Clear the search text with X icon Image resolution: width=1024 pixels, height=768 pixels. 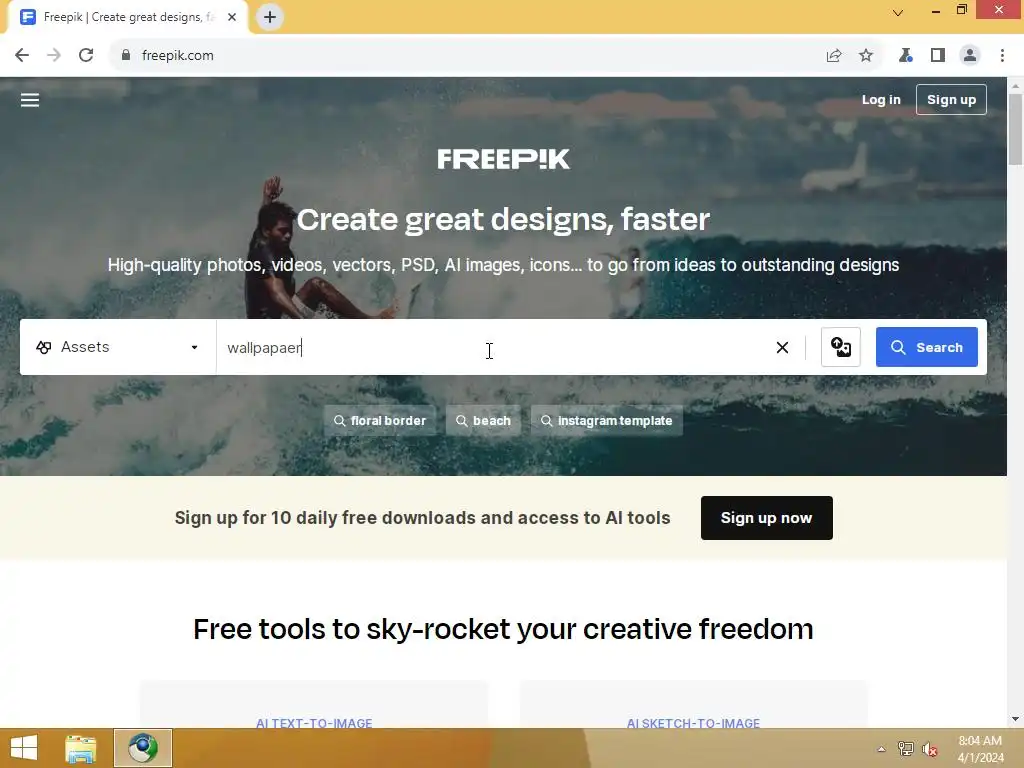click(782, 347)
